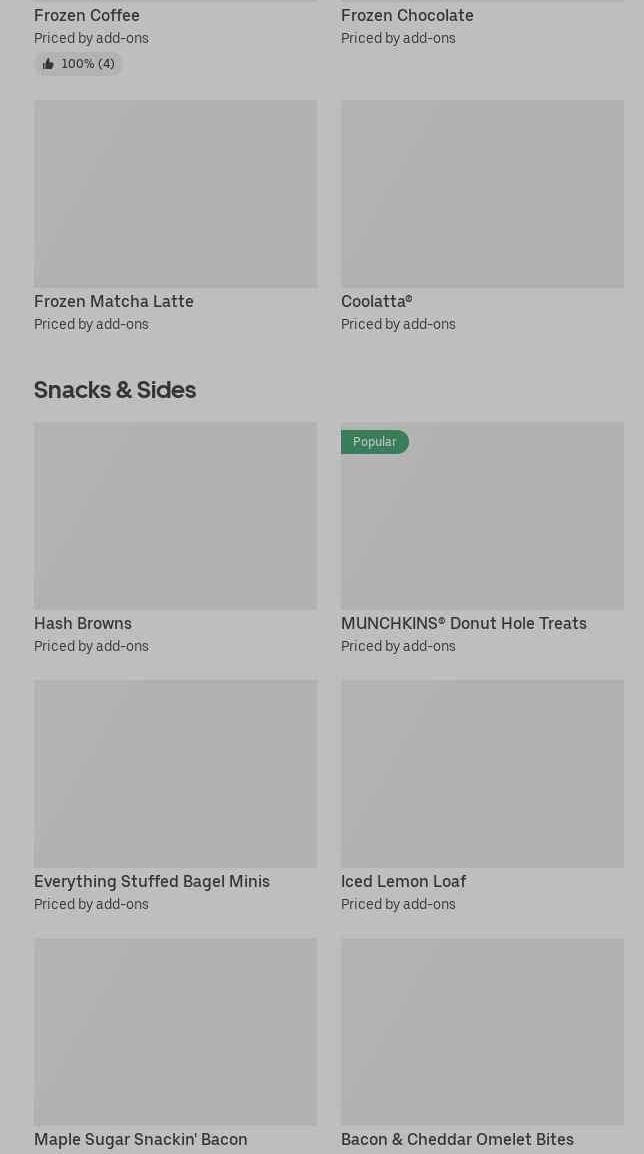
Task: Select the Bacon & Cheddar Omelet Bites image
Action: click(x=482, y=1031)
